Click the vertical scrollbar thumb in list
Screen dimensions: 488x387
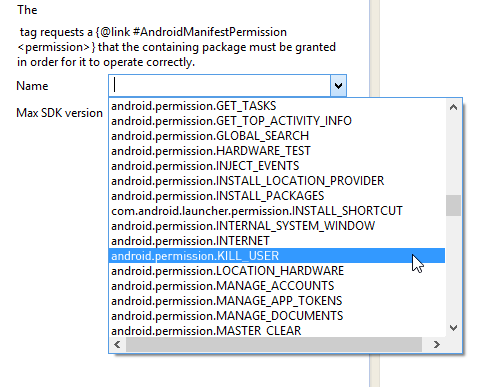[453, 205]
